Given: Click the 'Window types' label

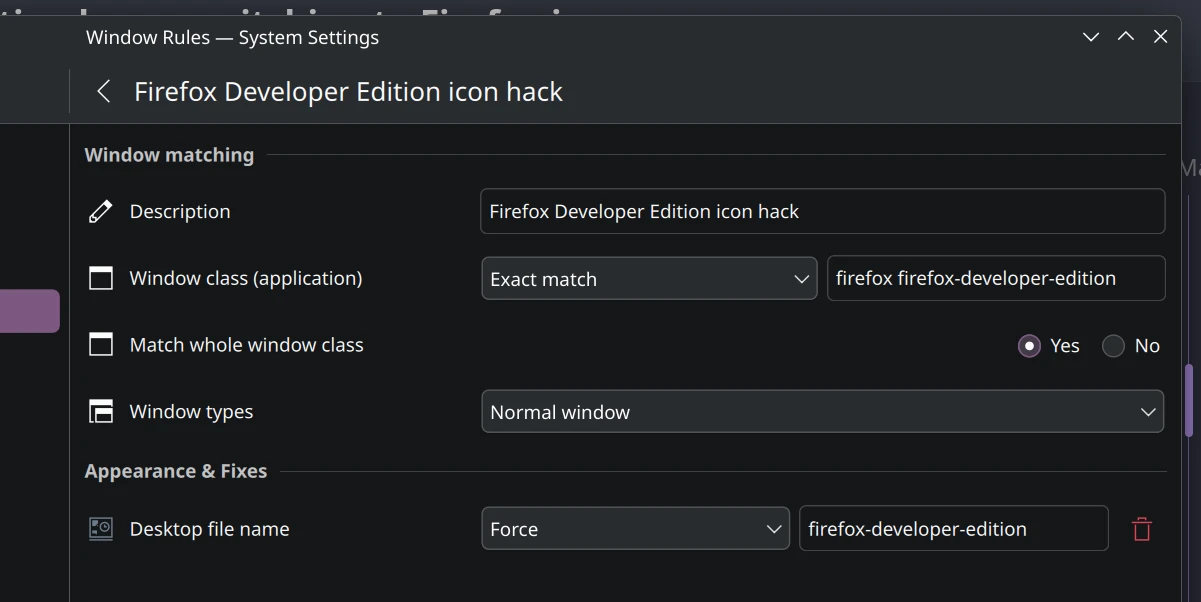Looking at the screenshot, I should click(x=191, y=412).
